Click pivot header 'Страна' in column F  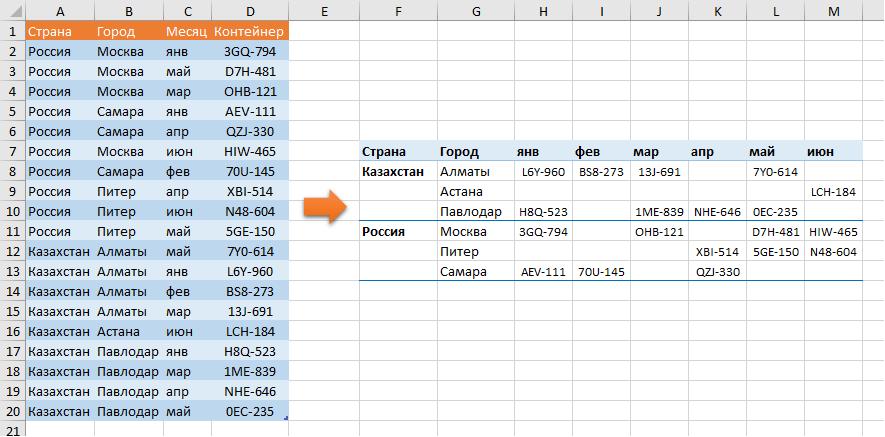tap(384, 152)
